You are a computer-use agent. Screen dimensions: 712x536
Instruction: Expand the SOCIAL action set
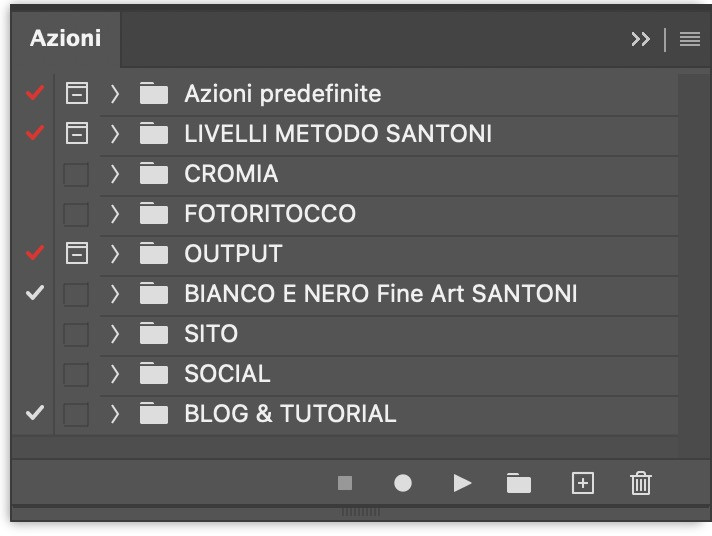[x=115, y=374]
